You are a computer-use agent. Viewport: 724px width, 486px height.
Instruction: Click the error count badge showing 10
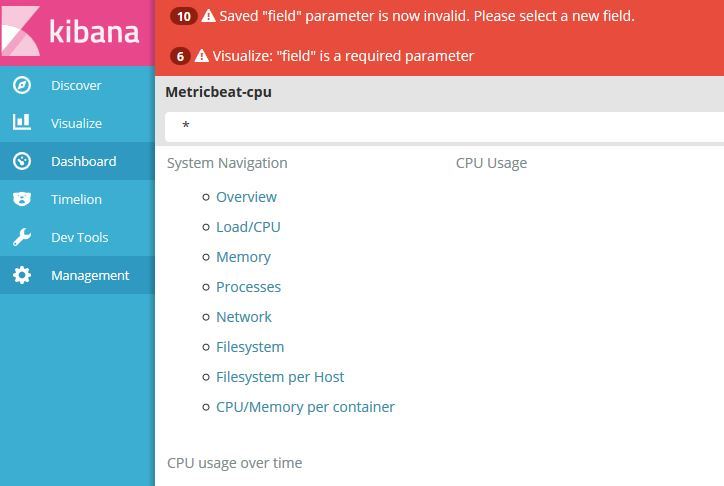[x=184, y=17]
